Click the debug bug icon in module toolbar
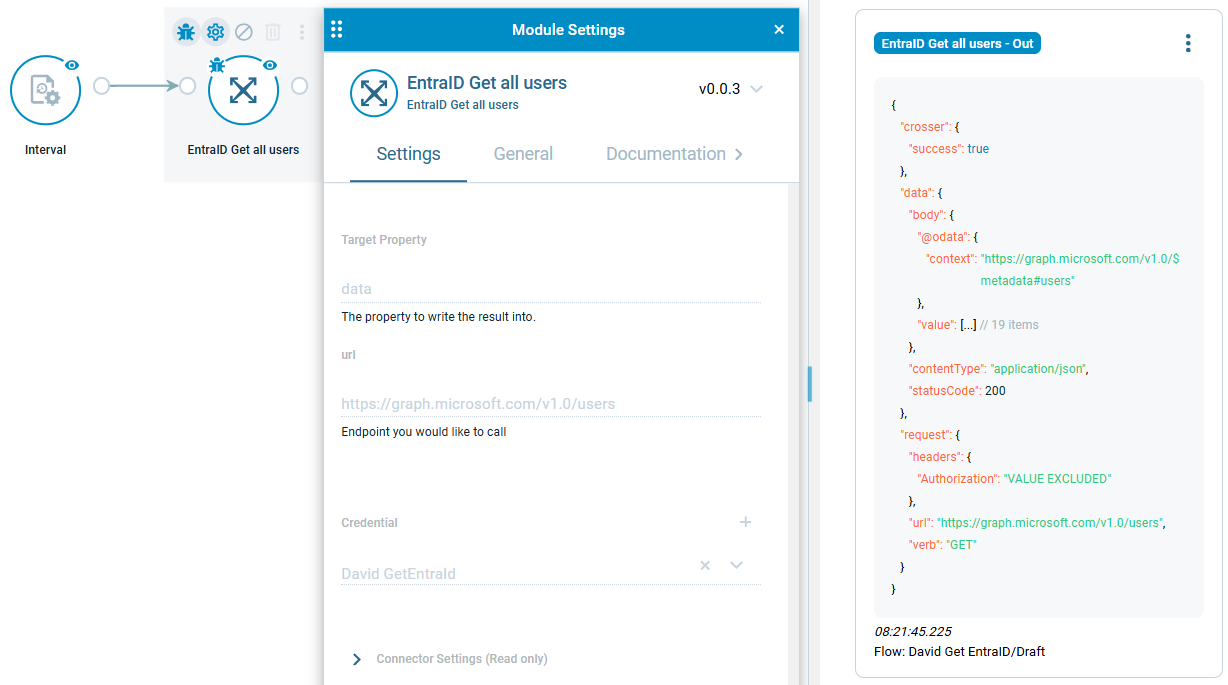Screen dimensions: 1228x685 point(186,32)
